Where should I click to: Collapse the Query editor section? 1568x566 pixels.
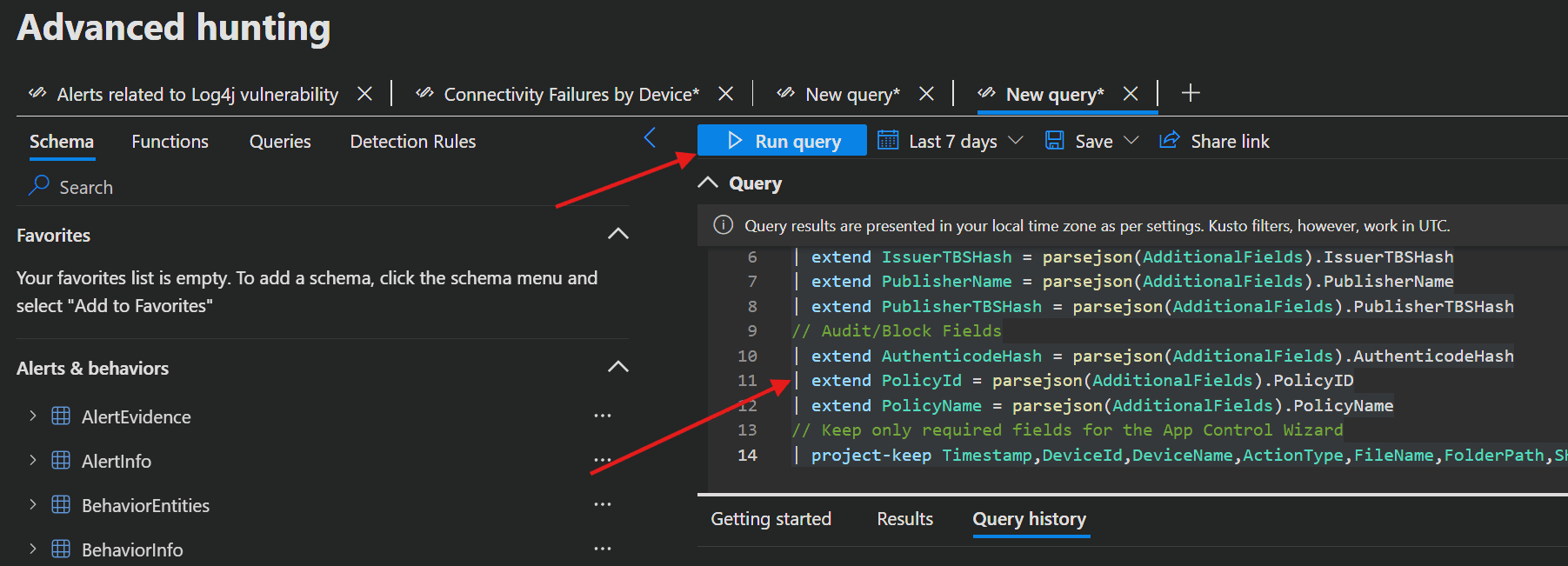[709, 183]
